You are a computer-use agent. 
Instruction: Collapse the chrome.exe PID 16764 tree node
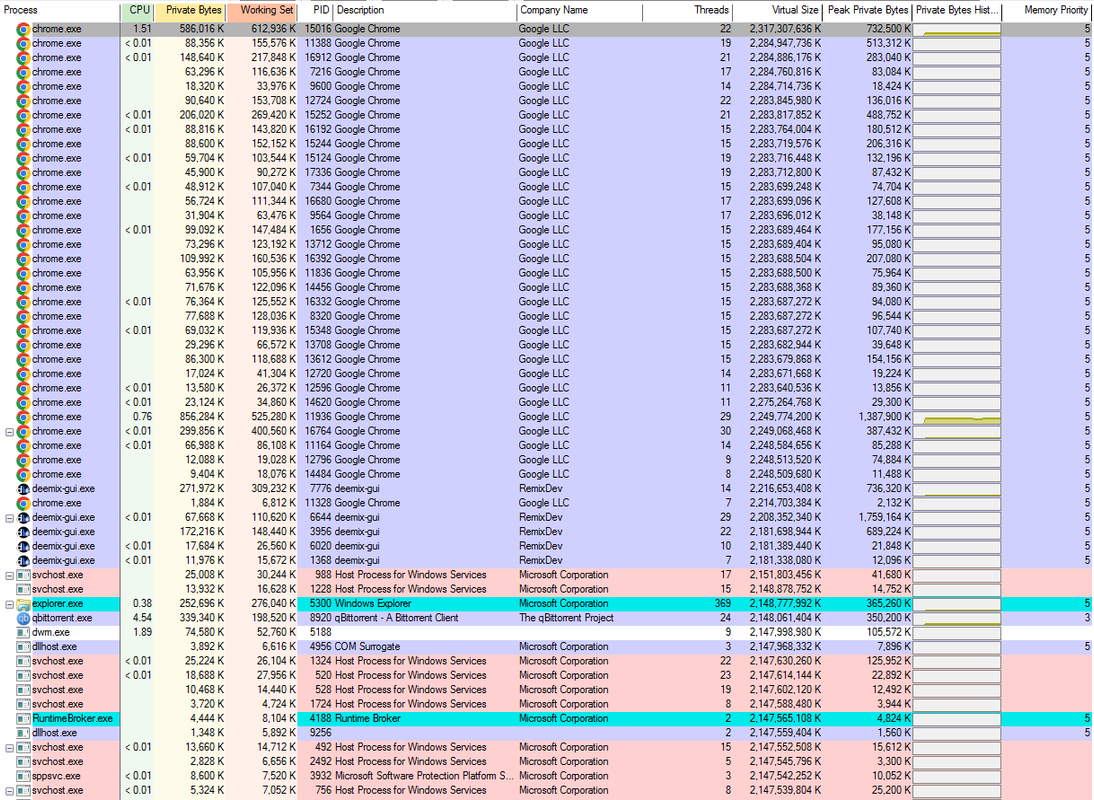pos(9,432)
